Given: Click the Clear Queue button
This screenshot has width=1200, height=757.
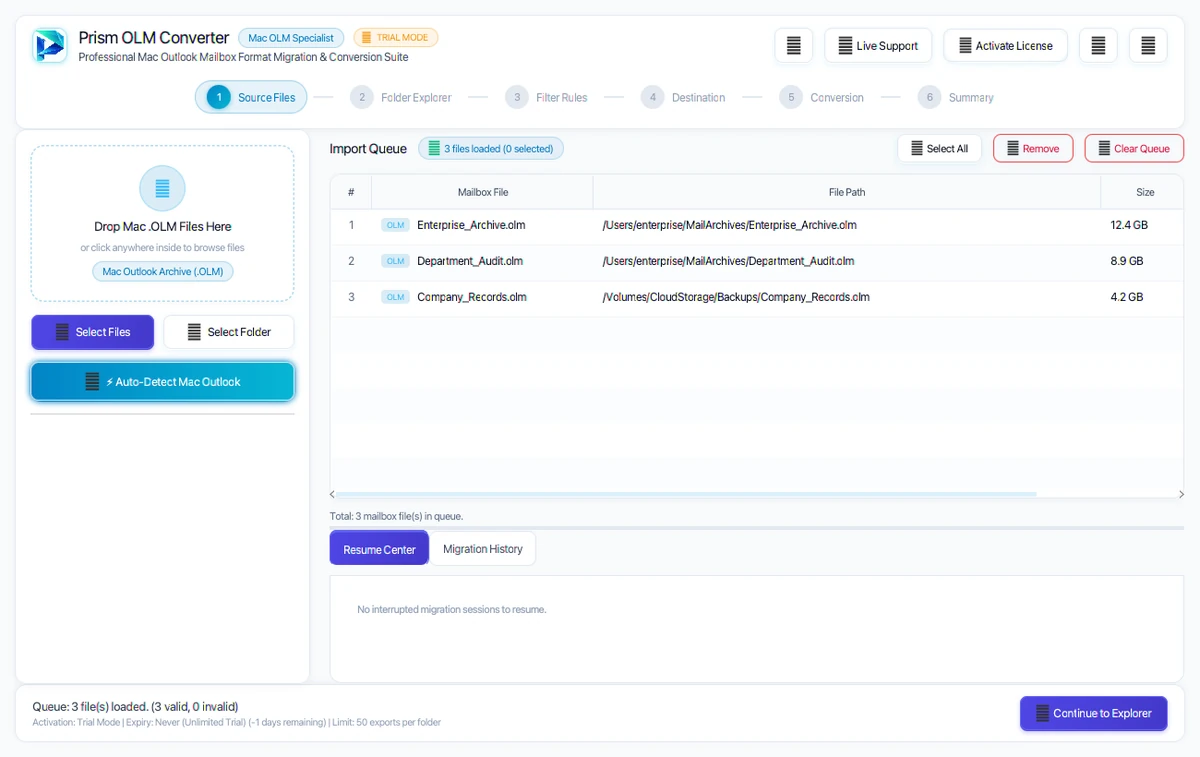Looking at the screenshot, I should (x=1134, y=149).
